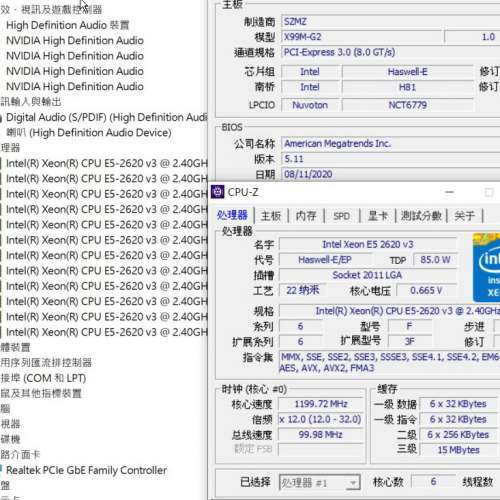
Task: Click the Intel Xeon logo in CPU-Z
Action: click(x=487, y=267)
